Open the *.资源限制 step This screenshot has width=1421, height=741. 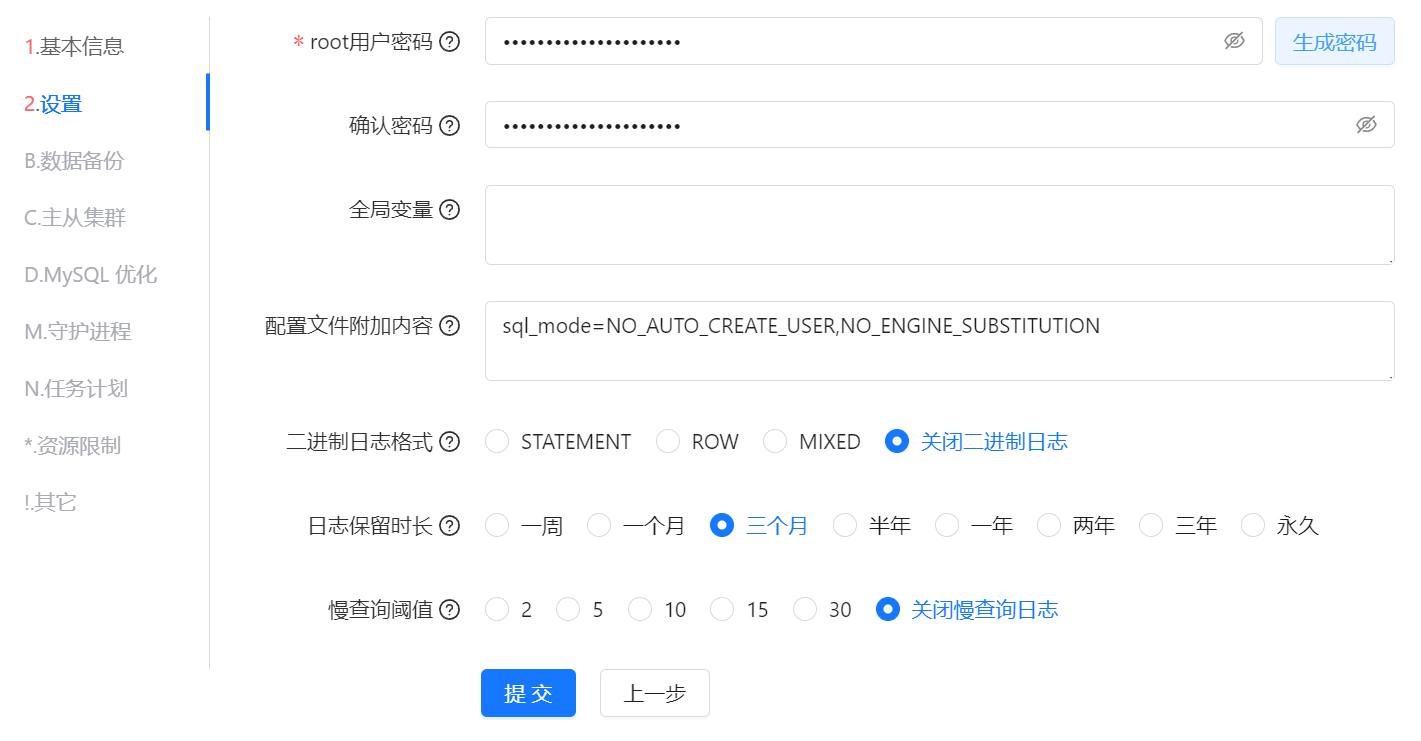coord(72,445)
